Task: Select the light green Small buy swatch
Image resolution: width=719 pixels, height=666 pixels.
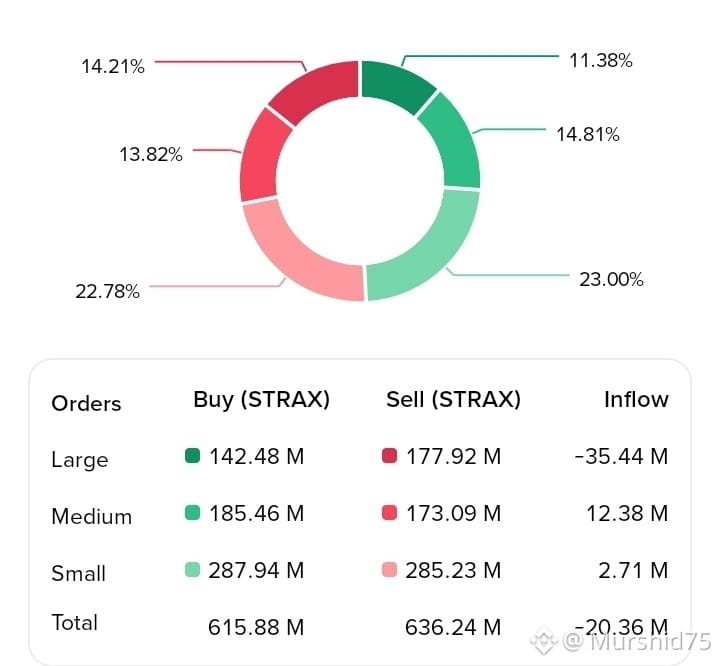Action: (193, 569)
